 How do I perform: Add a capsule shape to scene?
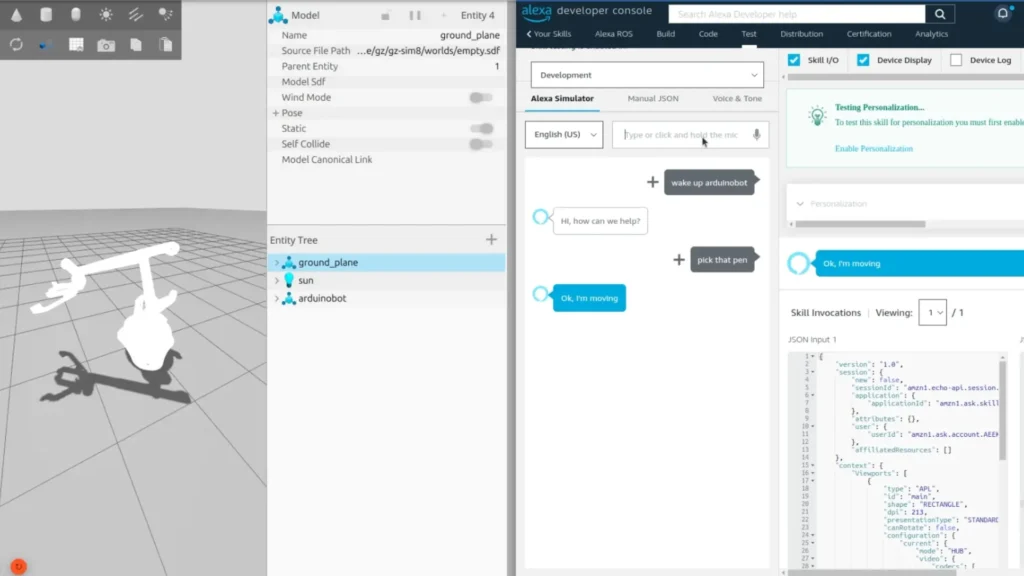point(76,14)
